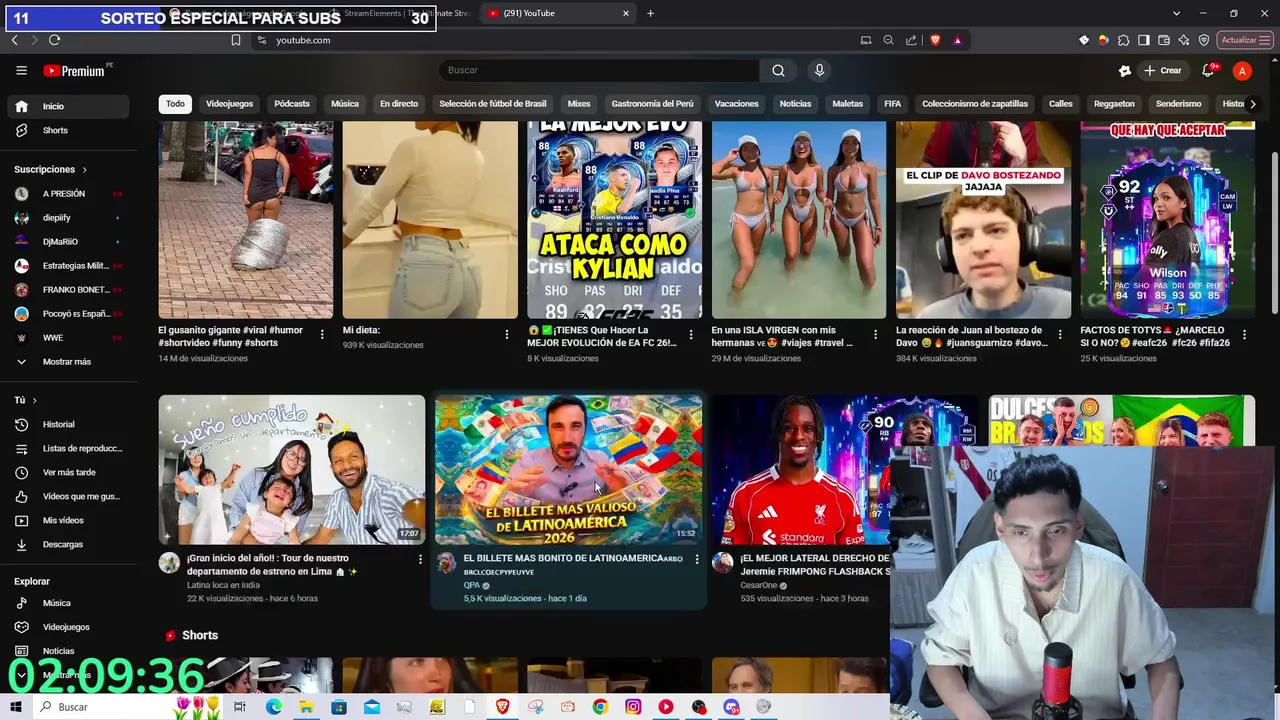Select the Reggaeton filter chip
This screenshot has height=720, width=1280.
pyautogui.click(x=1114, y=104)
